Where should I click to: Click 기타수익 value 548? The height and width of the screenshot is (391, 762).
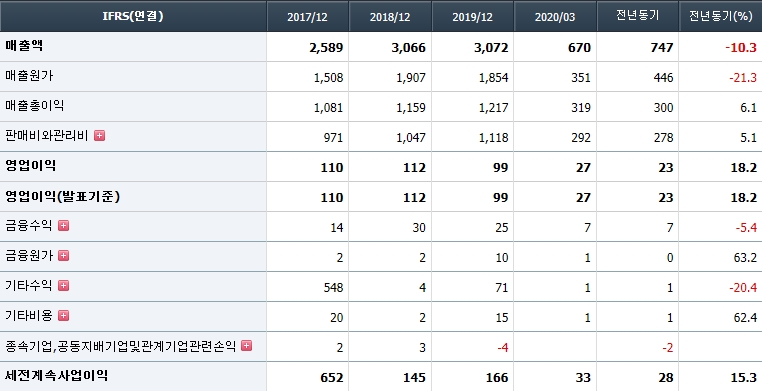pos(333,288)
